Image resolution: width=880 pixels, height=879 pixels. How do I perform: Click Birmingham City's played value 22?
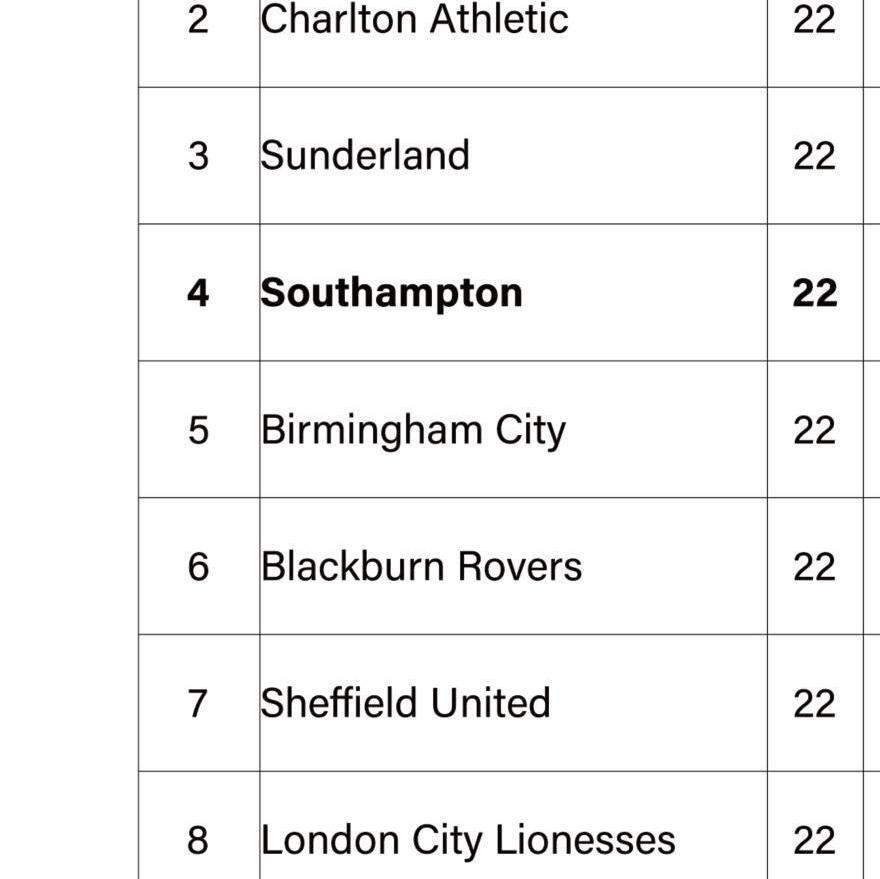pos(814,430)
